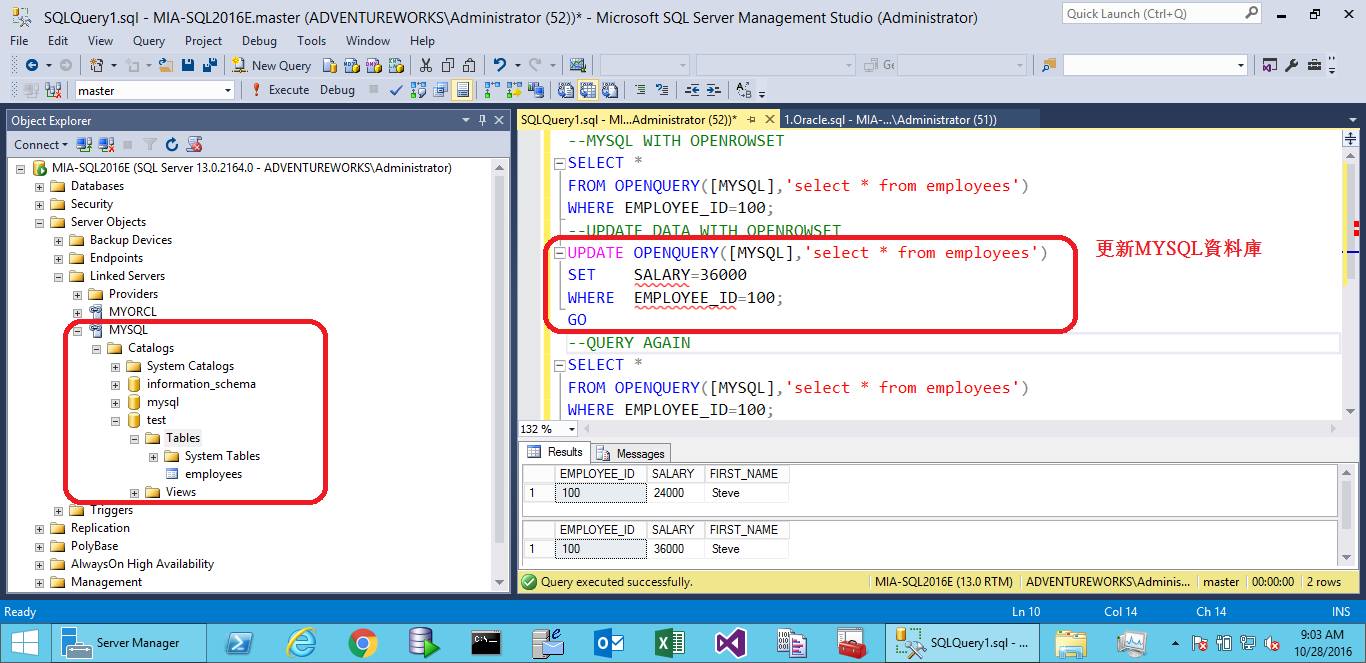Click the Refresh icon in Object Explorer
Viewport: 1366px width, 663px height.
[172, 144]
